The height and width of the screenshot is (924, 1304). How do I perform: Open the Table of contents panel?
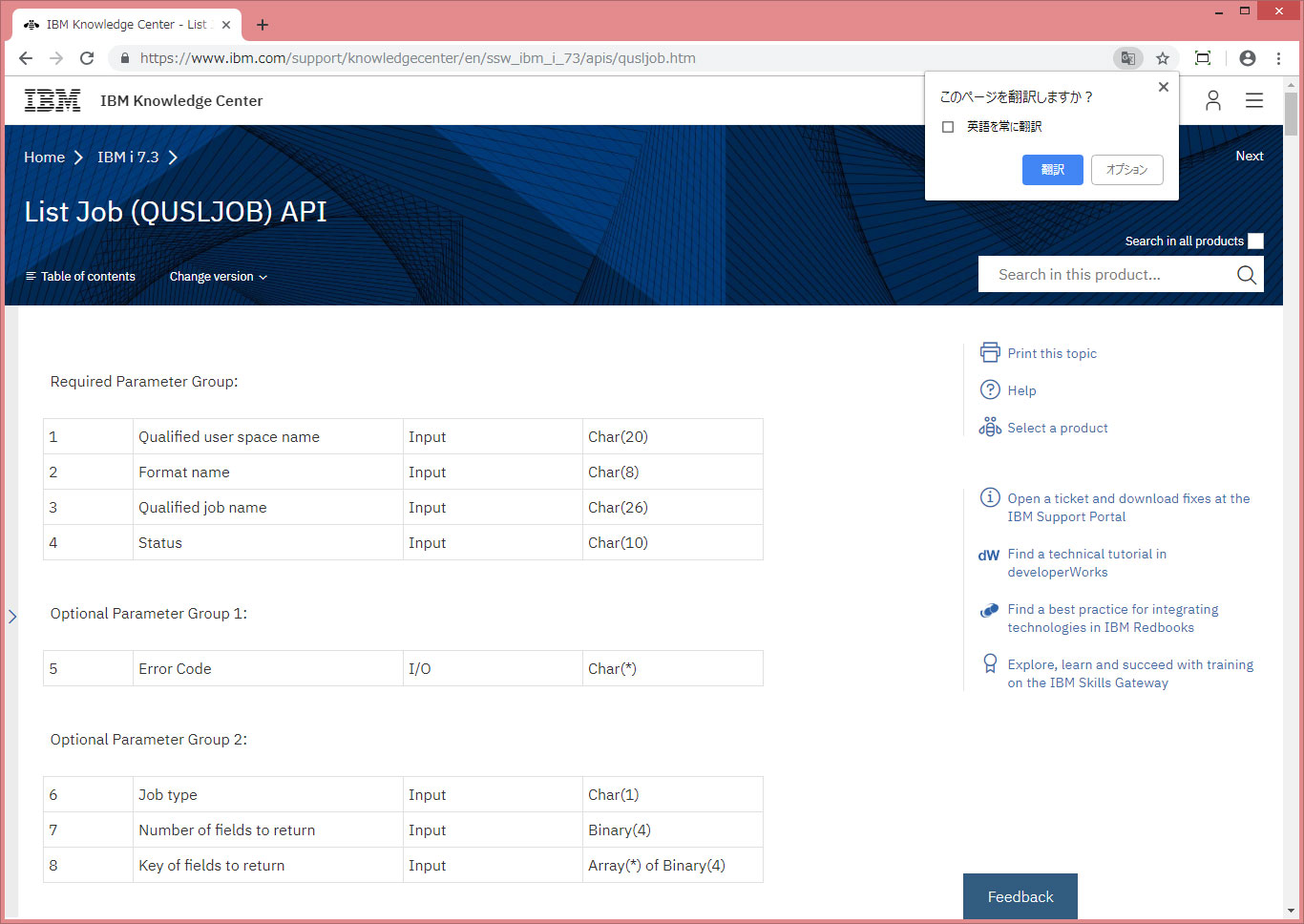80,277
